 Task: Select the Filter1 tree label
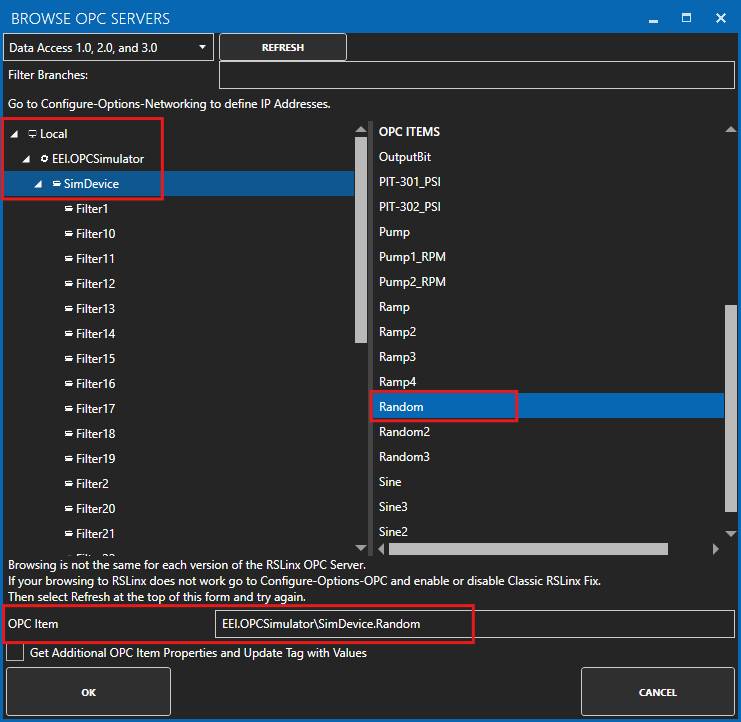pyautogui.click(x=92, y=209)
